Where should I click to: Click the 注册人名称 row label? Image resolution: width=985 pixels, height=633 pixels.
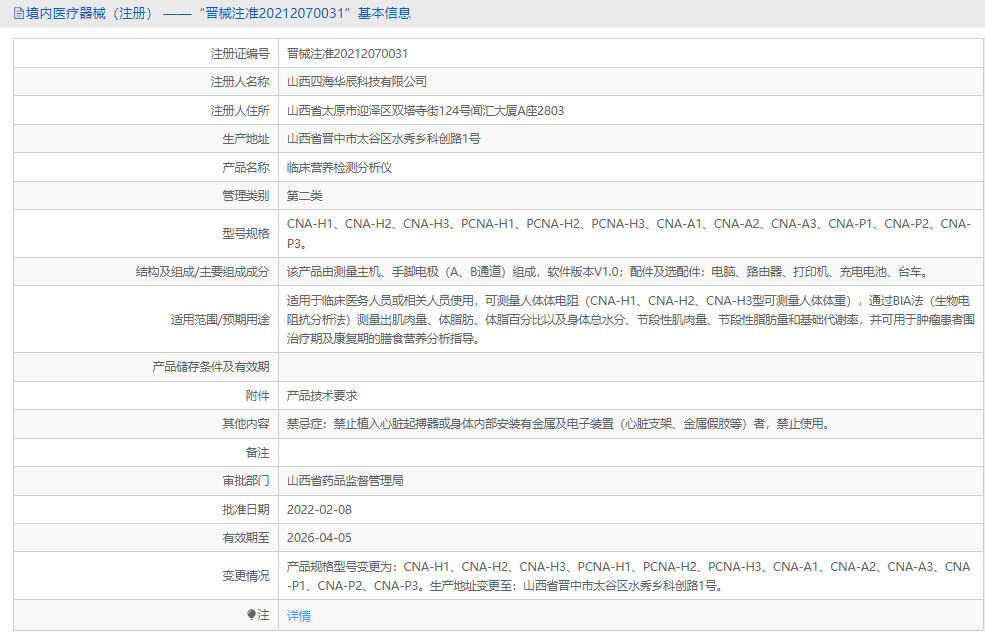(240, 82)
